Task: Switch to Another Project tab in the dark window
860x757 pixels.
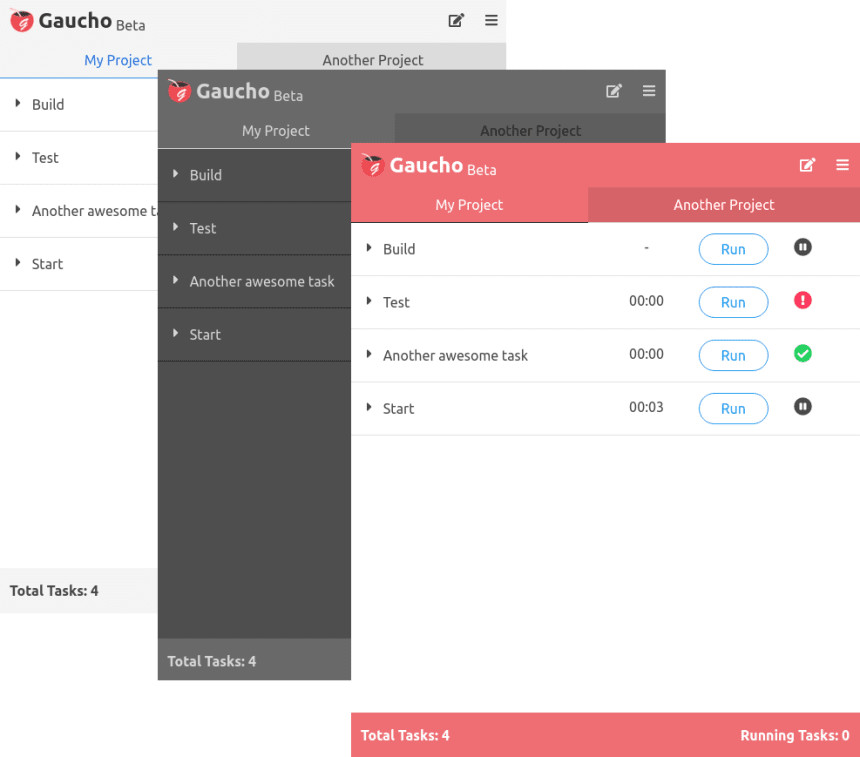Action: click(x=530, y=128)
